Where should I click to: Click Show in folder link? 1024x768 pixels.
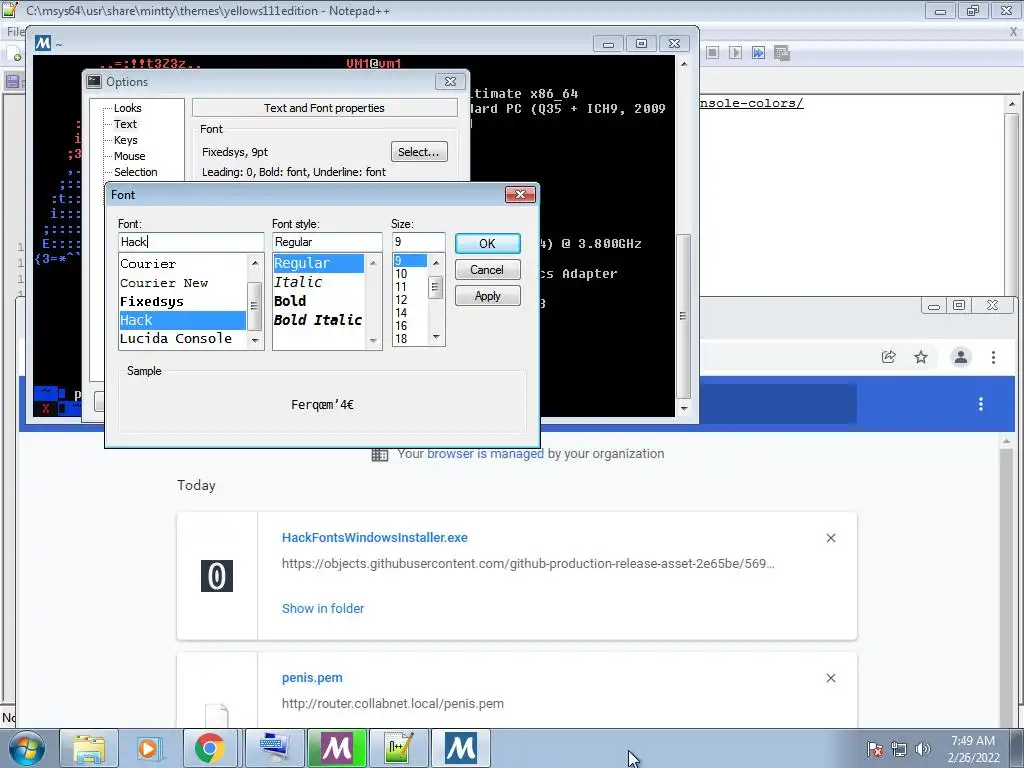tap(323, 609)
